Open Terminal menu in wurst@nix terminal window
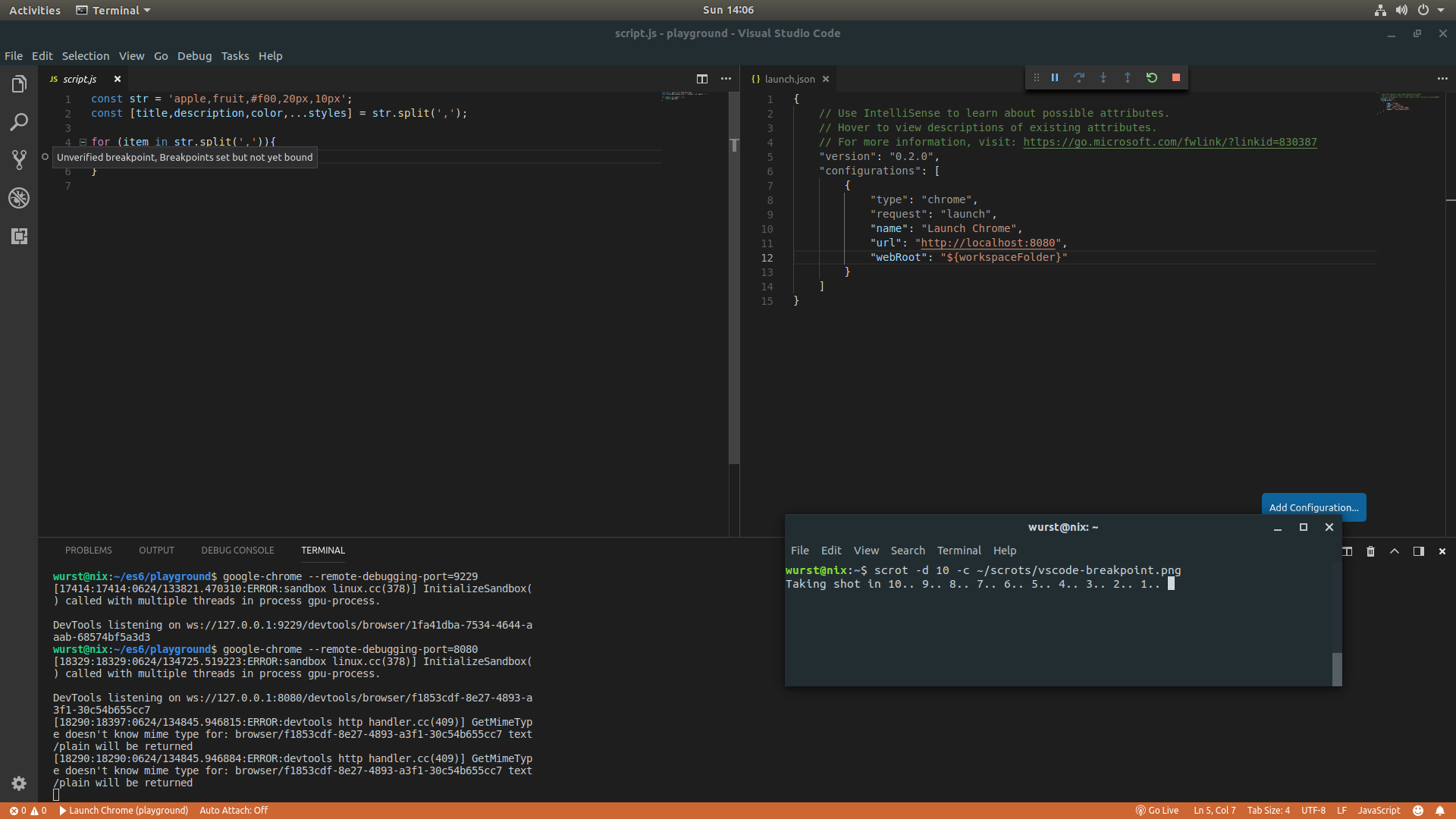1456x819 pixels. [x=959, y=551]
